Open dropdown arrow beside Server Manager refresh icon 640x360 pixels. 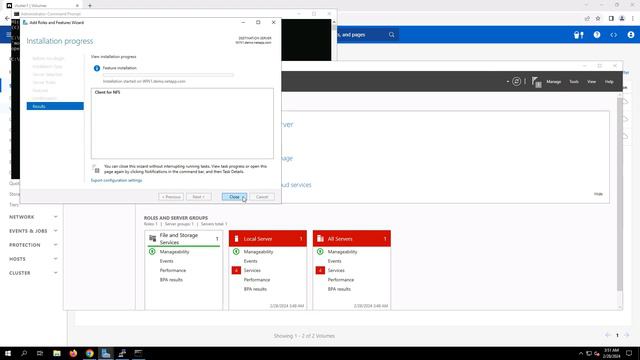507,82
